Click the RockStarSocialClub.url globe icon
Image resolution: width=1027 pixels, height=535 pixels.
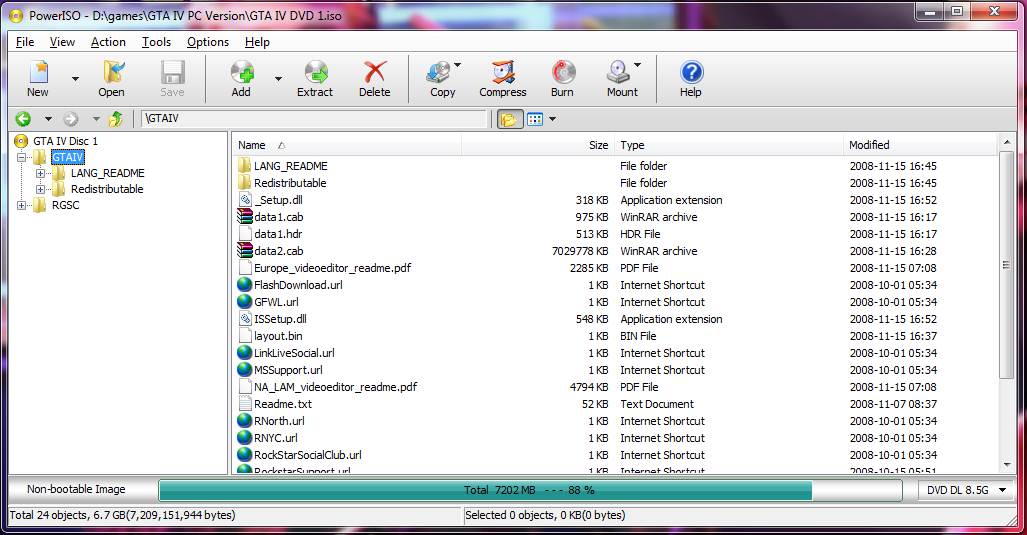coord(244,455)
